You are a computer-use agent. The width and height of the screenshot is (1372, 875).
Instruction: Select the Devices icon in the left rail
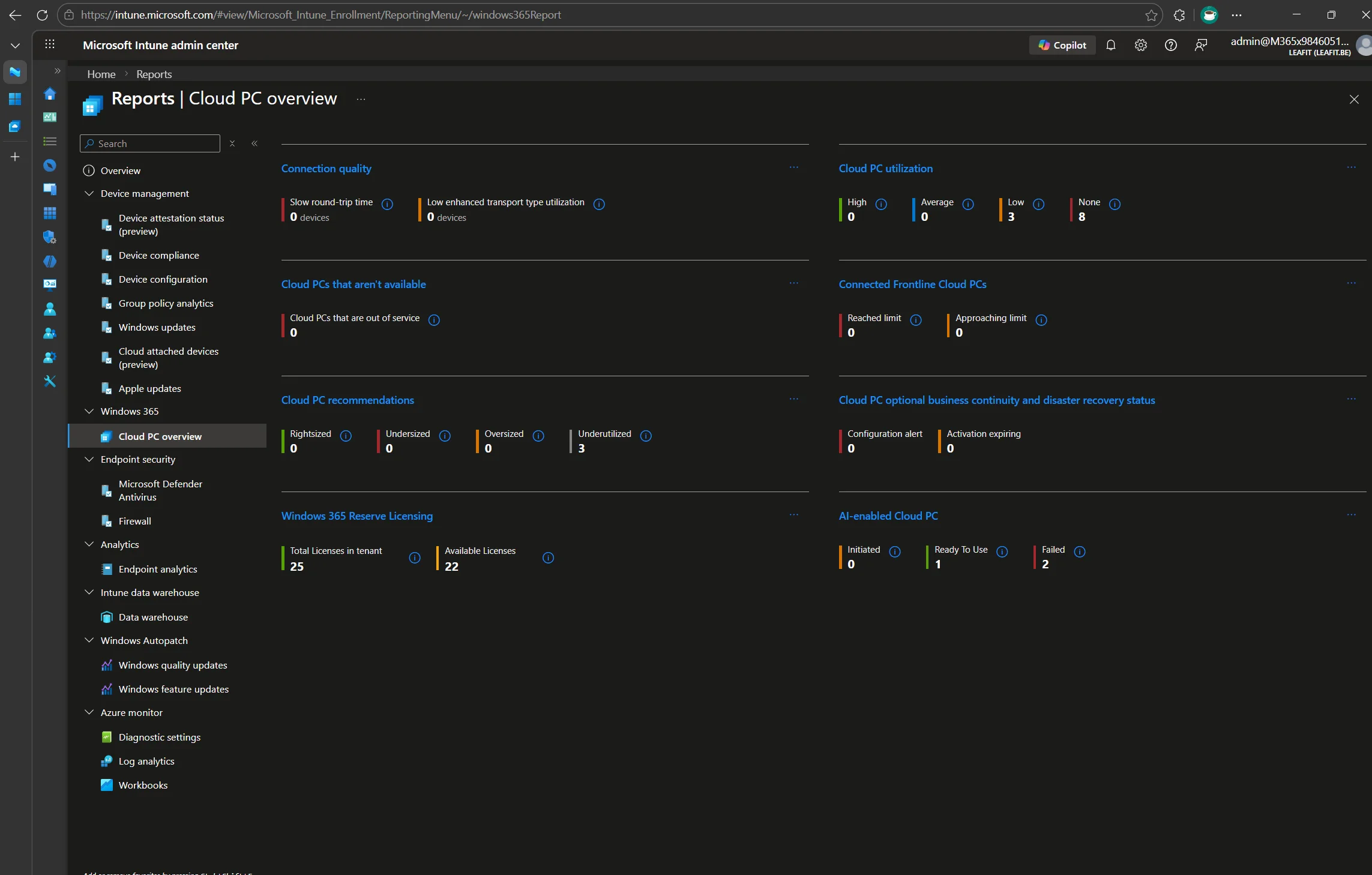pyautogui.click(x=50, y=189)
